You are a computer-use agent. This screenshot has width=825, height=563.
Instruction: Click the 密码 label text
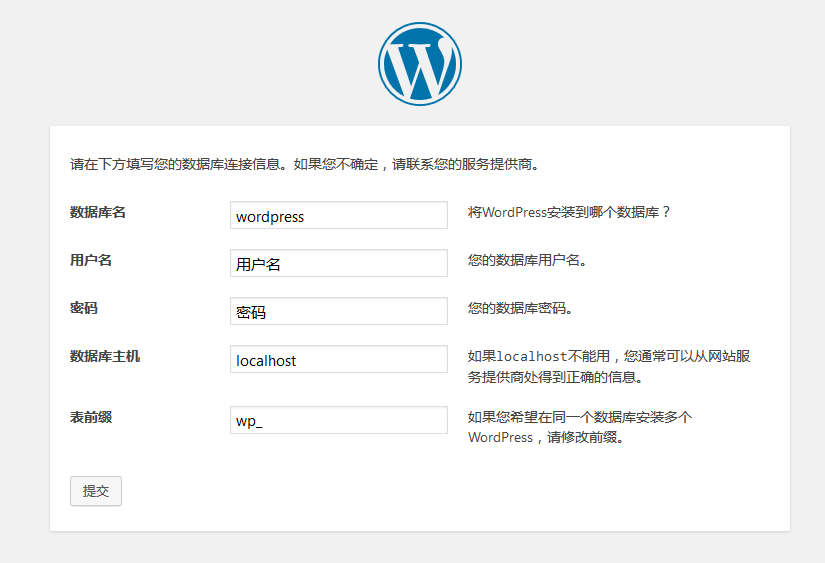pyautogui.click(x=84, y=308)
